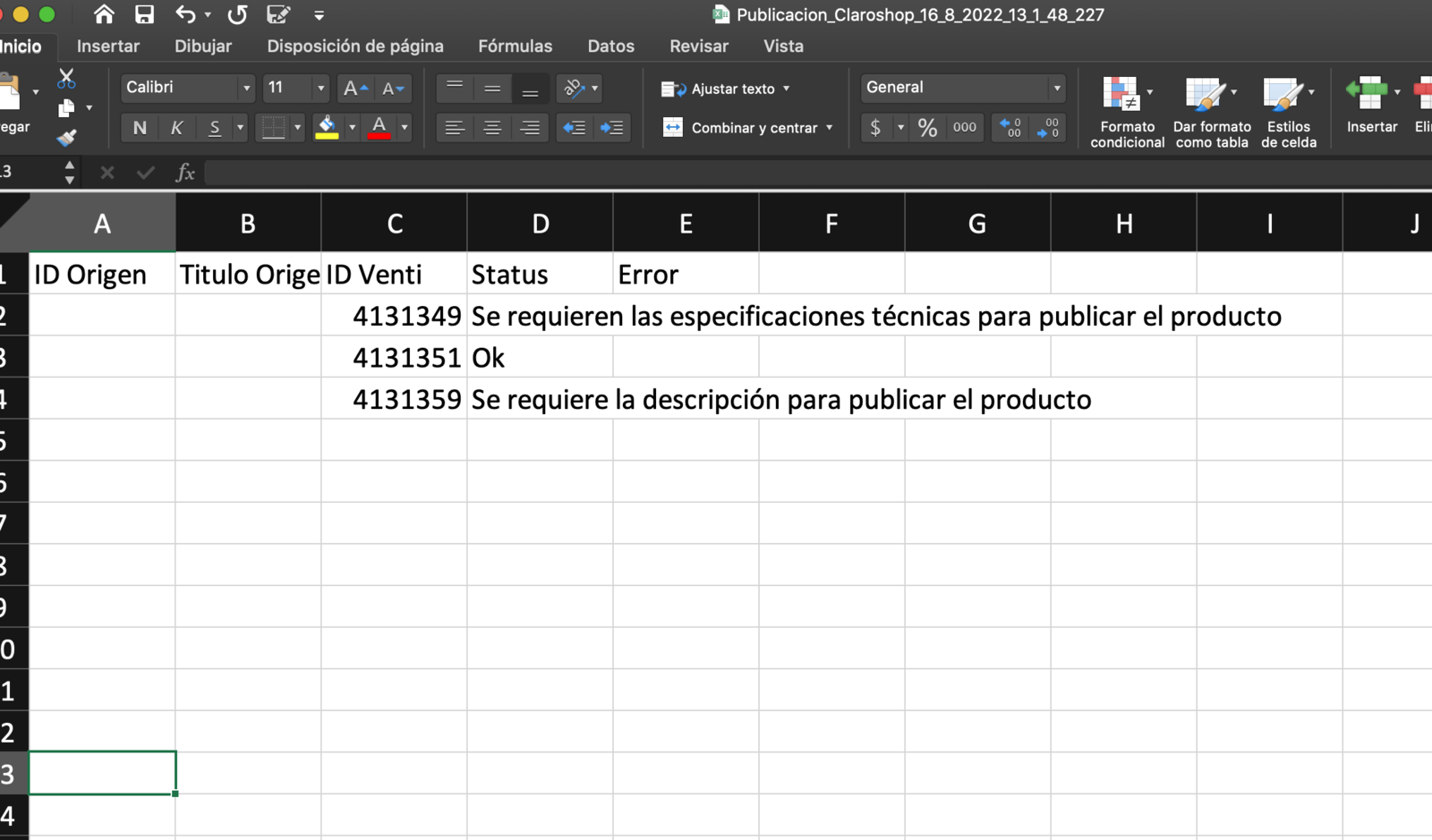Expand fill color dropdown arrow

point(352,128)
